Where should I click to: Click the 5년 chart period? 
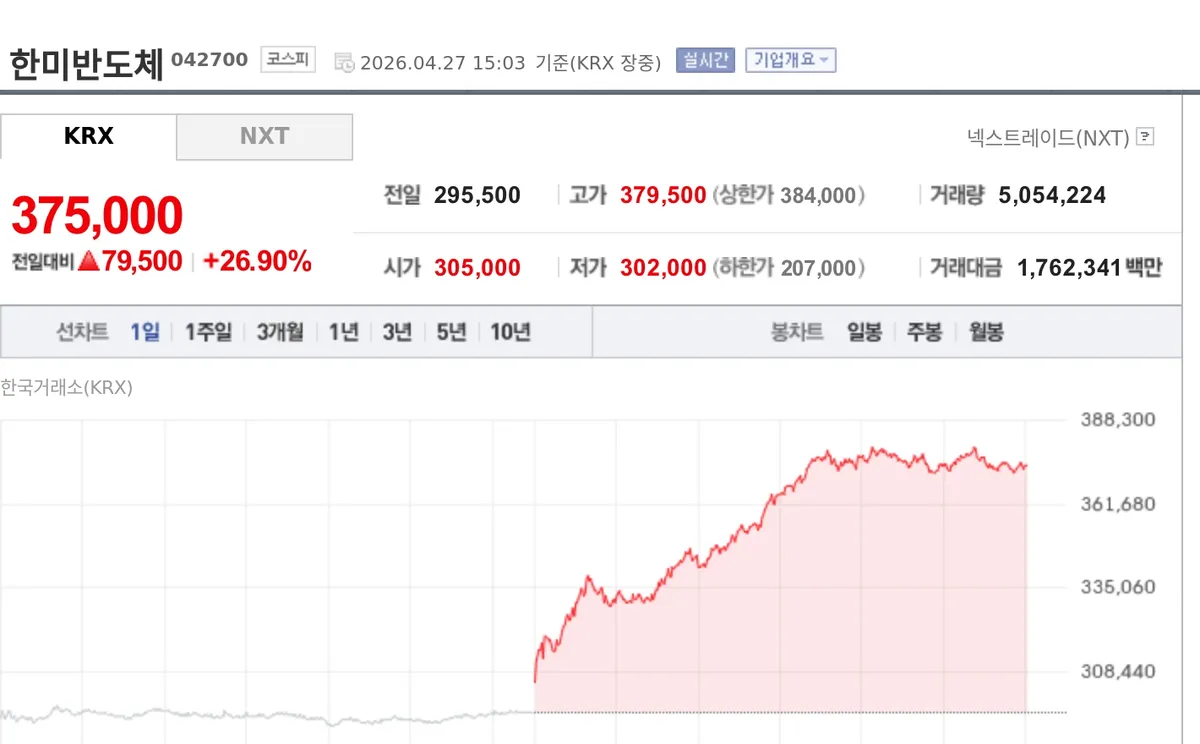[451, 332]
